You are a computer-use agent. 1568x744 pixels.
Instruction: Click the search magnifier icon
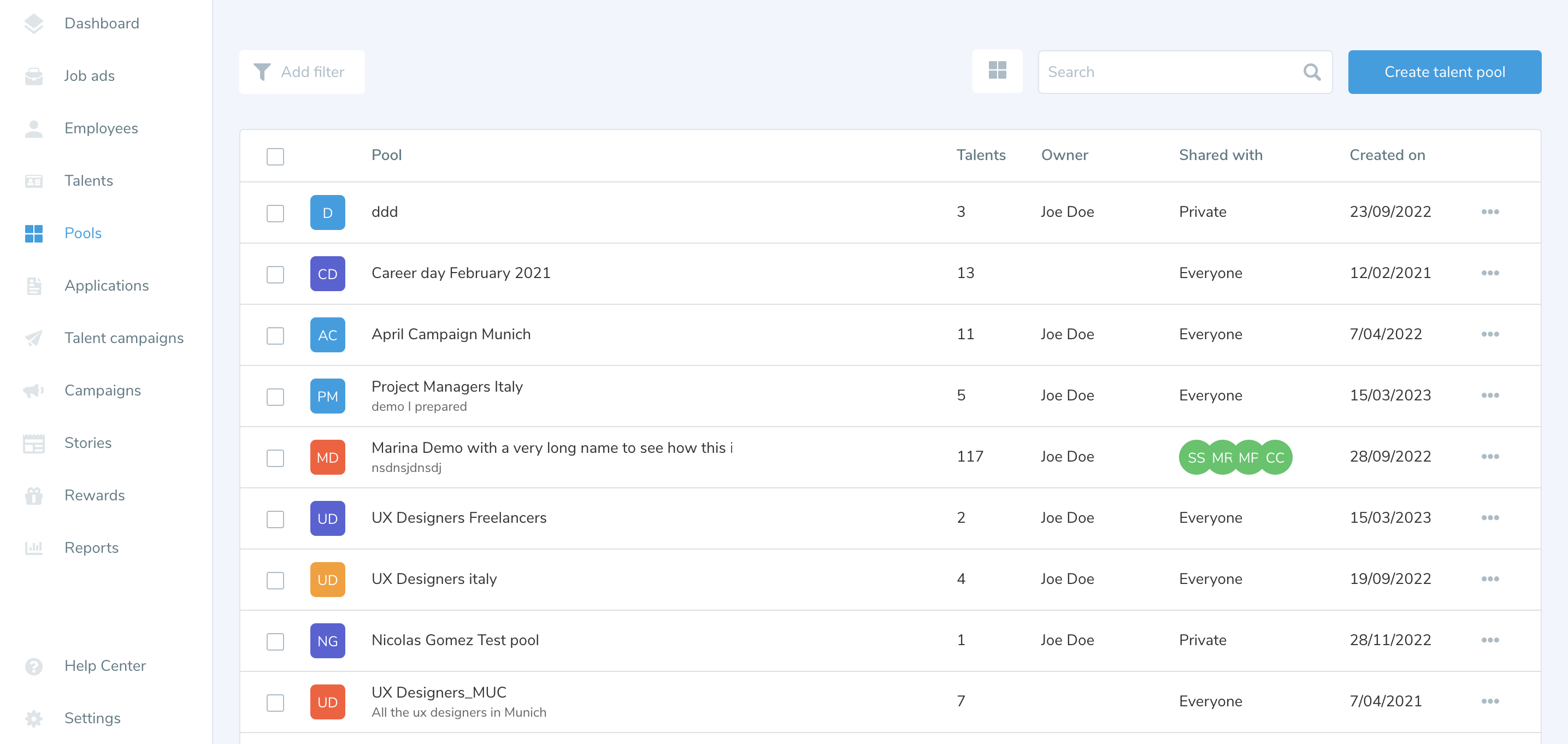1312,73
